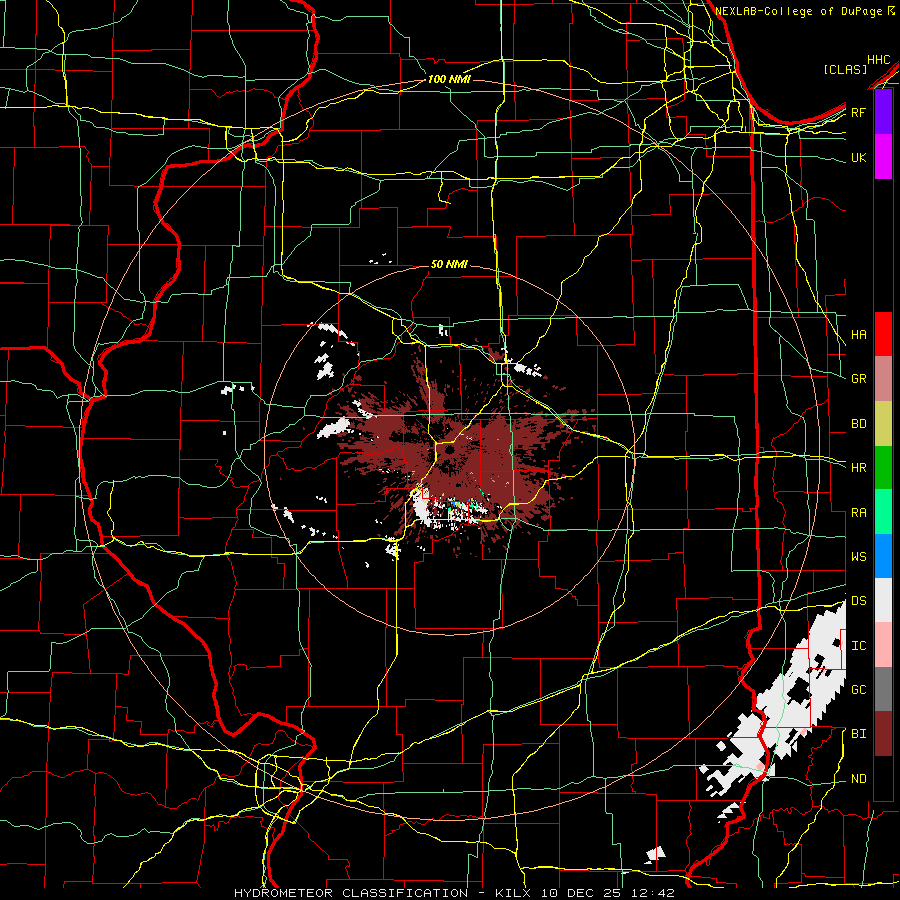Click the HR legend label
The width and height of the screenshot is (900, 900).
coord(859,468)
